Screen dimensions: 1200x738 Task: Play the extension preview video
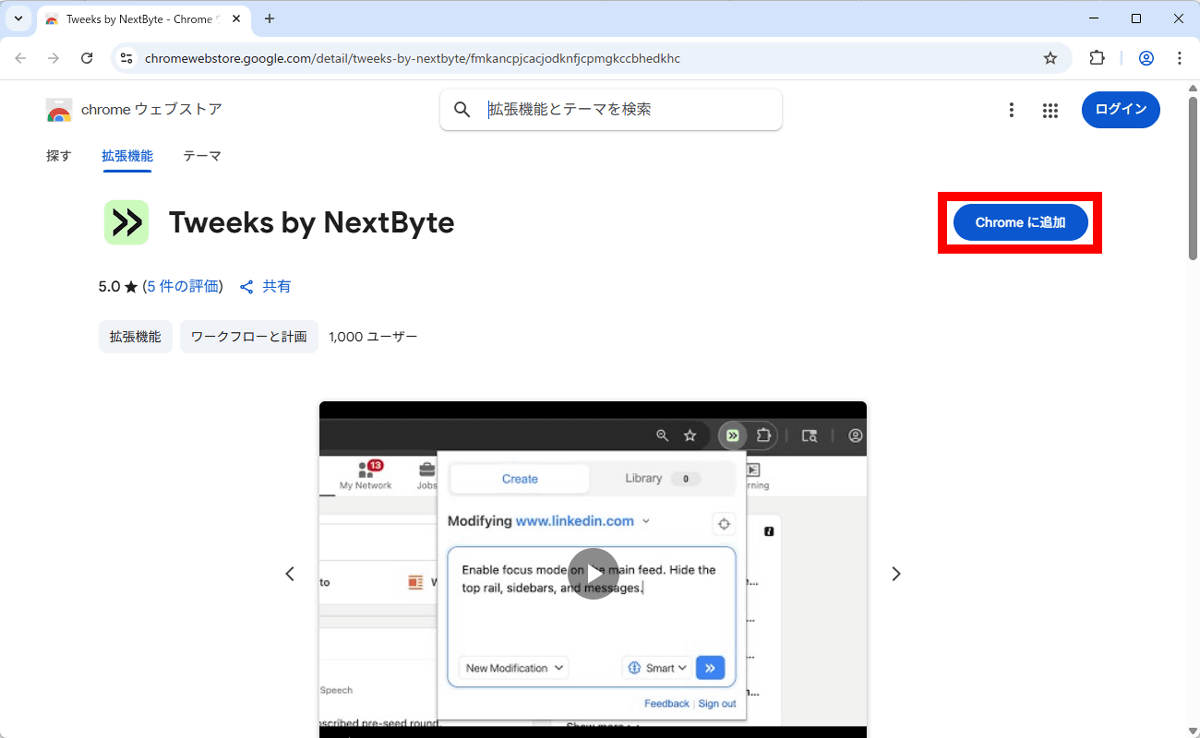(593, 574)
